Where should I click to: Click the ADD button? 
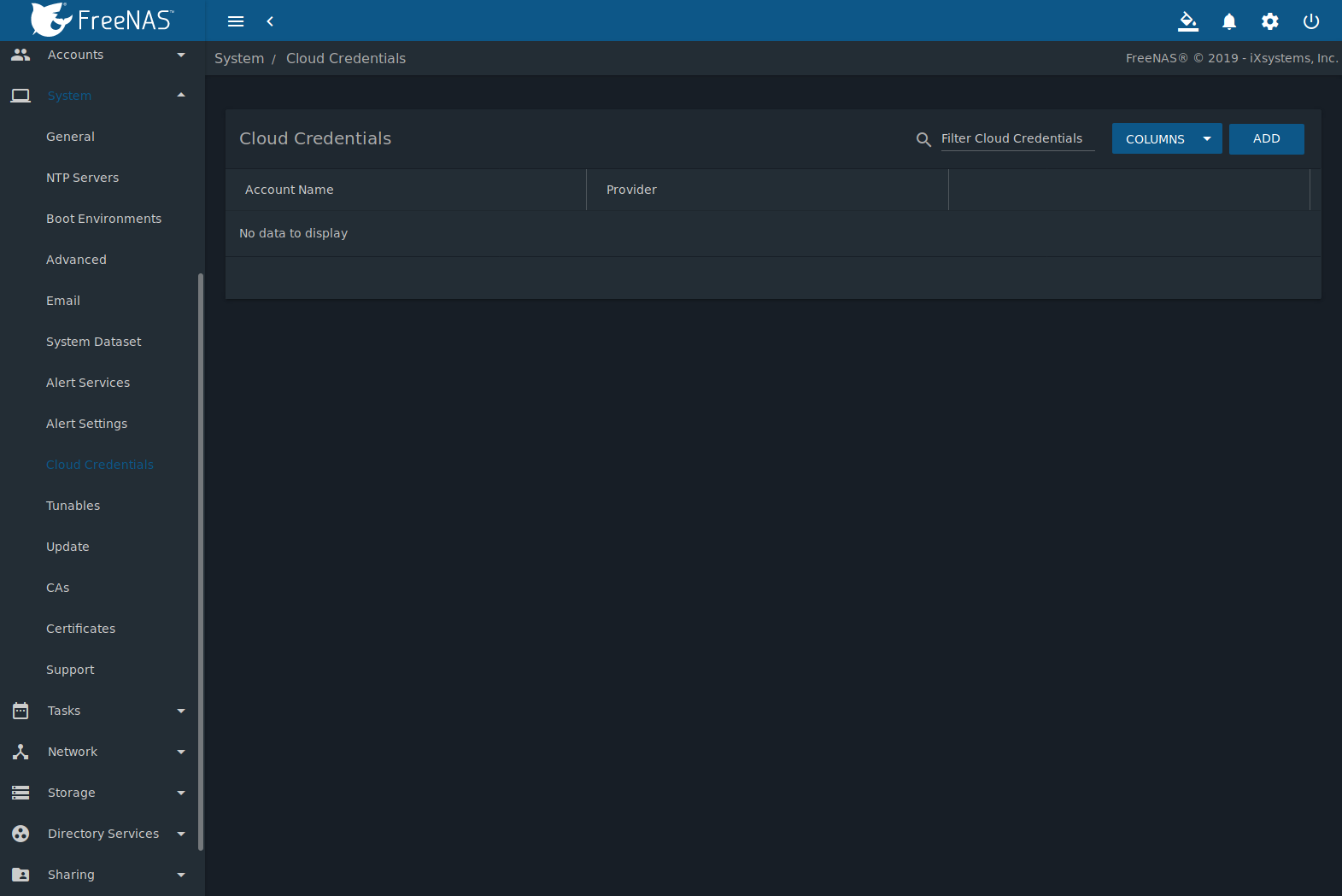click(1266, 139)
